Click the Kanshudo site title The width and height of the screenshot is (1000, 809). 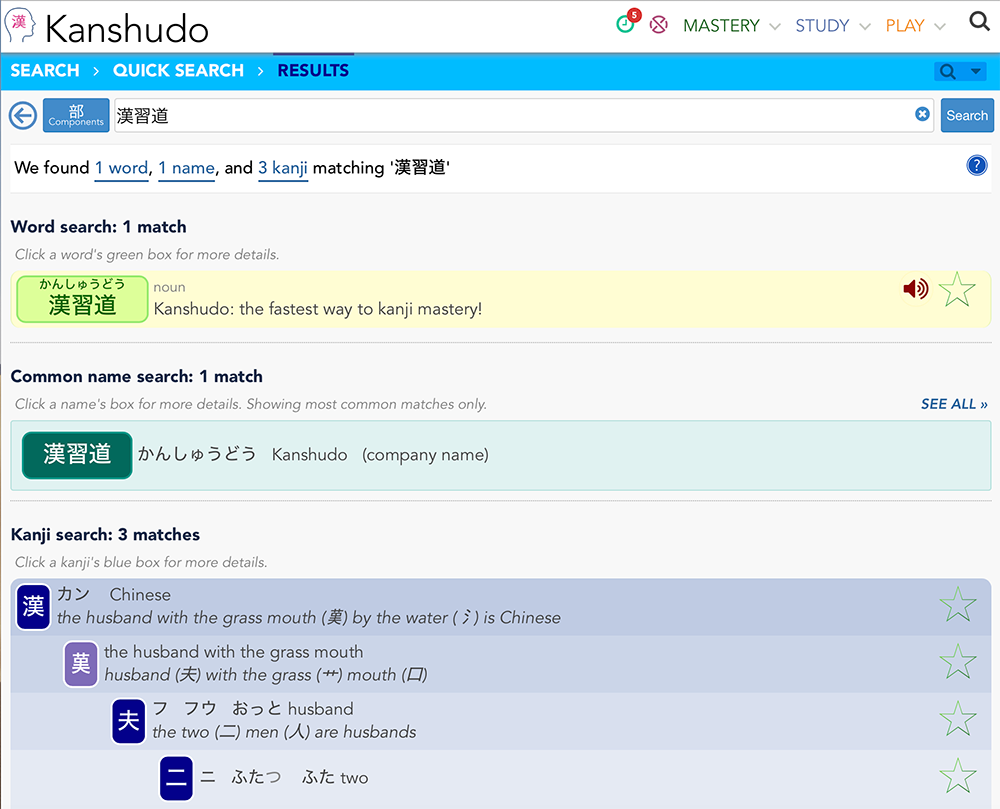[x=127, y=29]
